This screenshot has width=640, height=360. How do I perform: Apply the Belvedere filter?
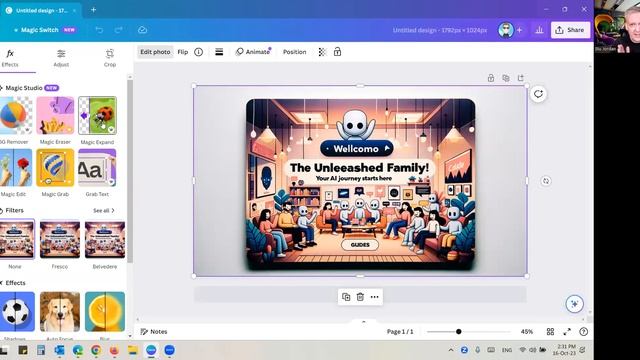coord(105,239)
